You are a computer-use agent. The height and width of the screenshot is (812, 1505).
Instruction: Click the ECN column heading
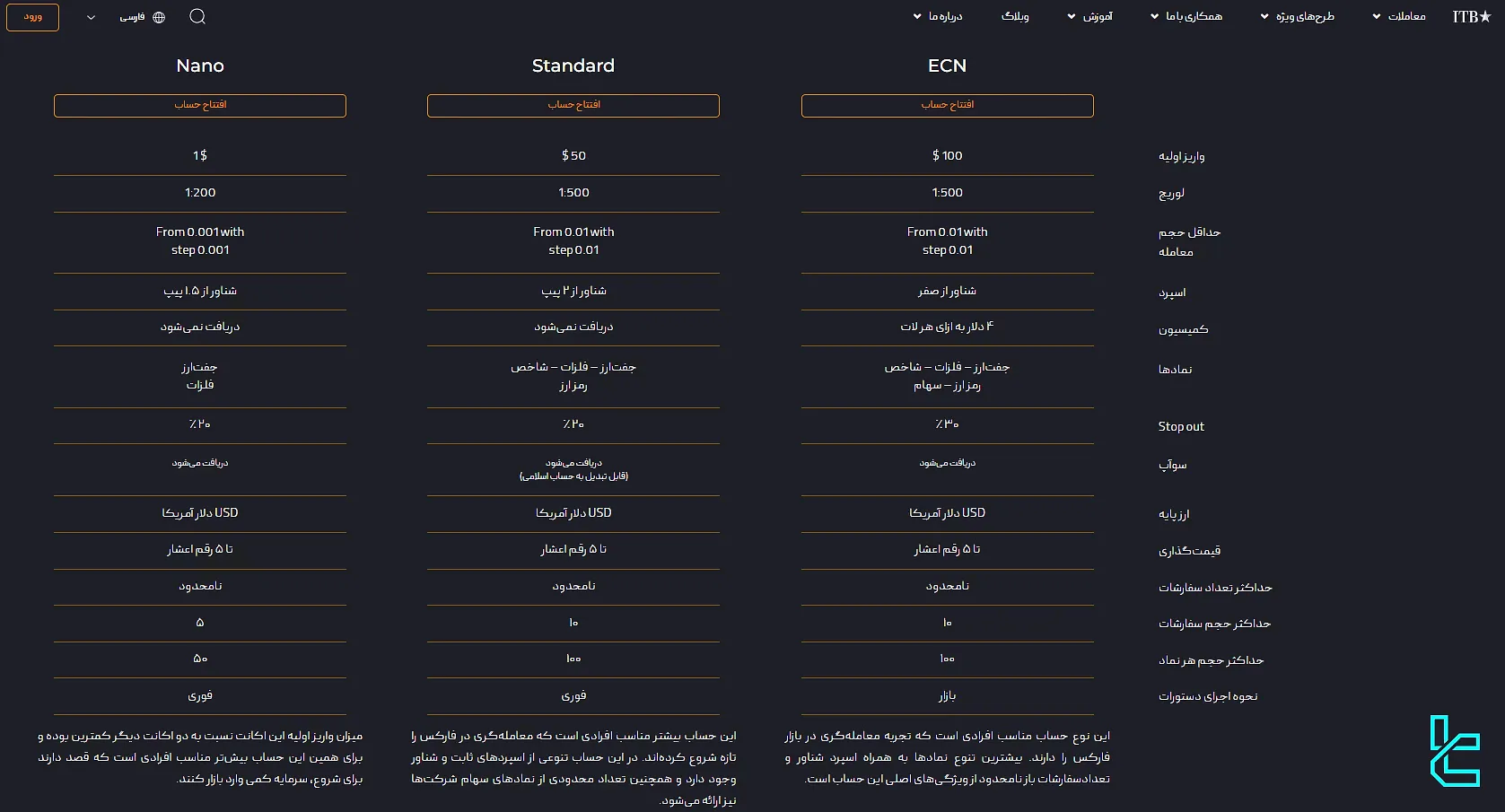pos(947,65)
